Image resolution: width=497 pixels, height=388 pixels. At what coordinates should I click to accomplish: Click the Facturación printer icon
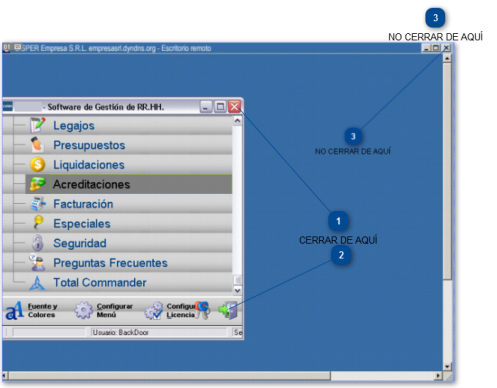[38, 204]
